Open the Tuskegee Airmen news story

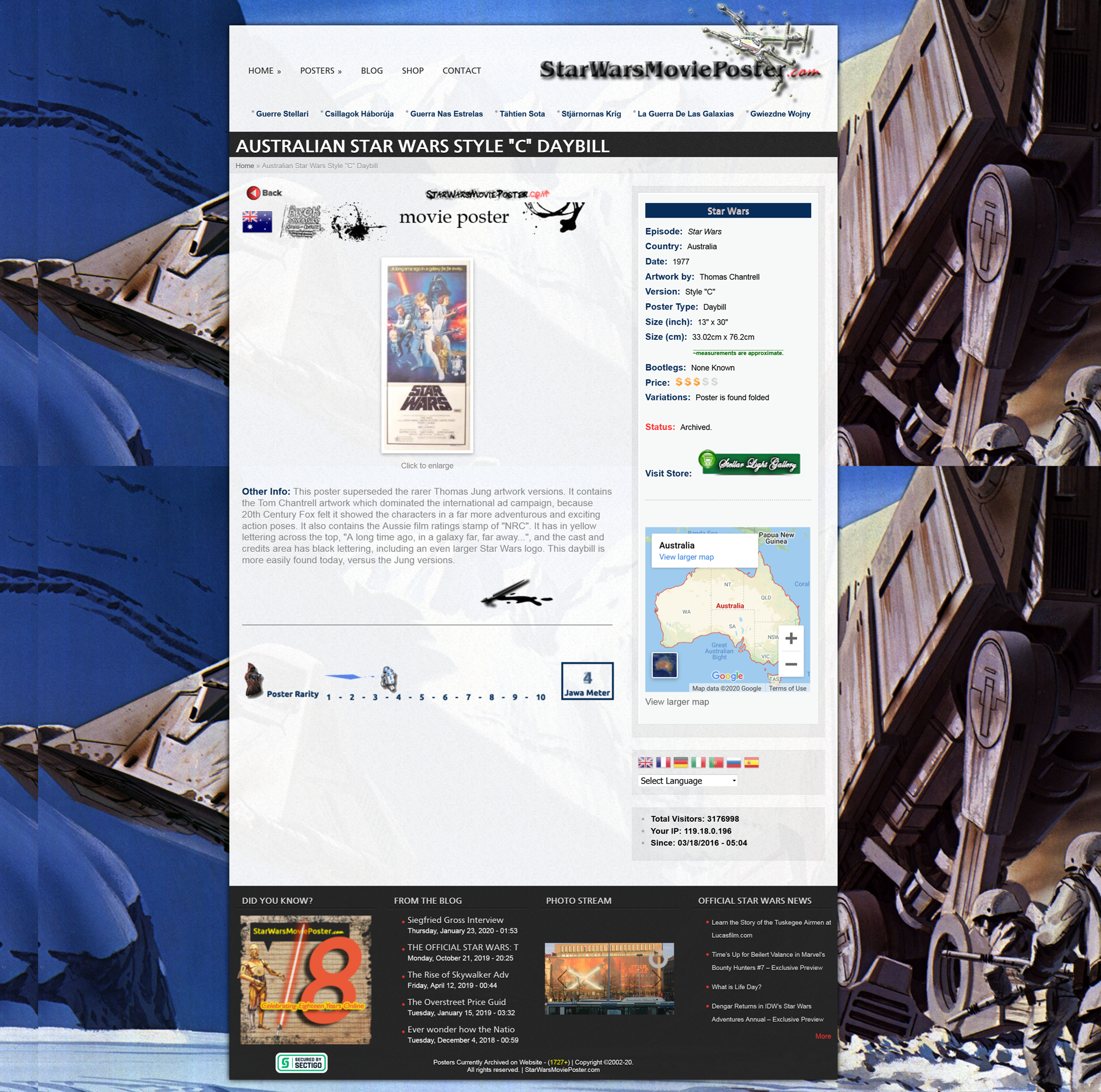(771, 929)
